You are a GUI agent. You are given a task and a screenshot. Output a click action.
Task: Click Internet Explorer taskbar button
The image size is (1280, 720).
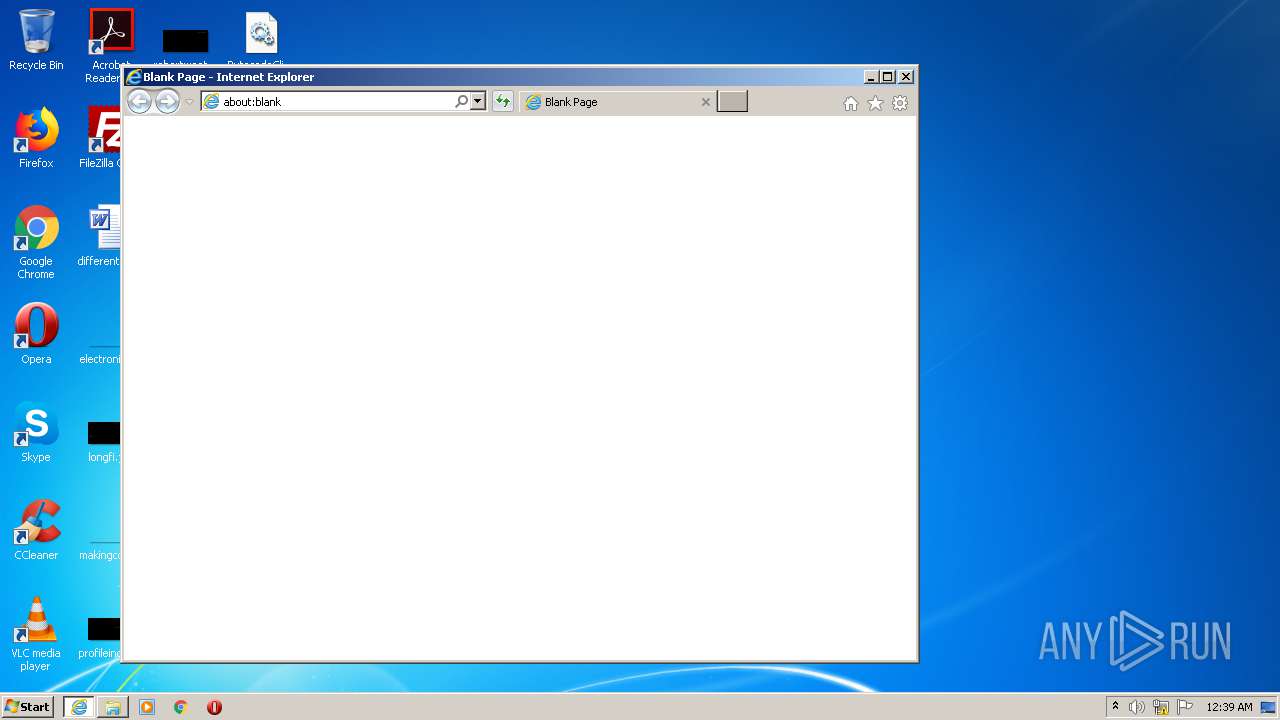pyautogui.click(x=79, y=707)
